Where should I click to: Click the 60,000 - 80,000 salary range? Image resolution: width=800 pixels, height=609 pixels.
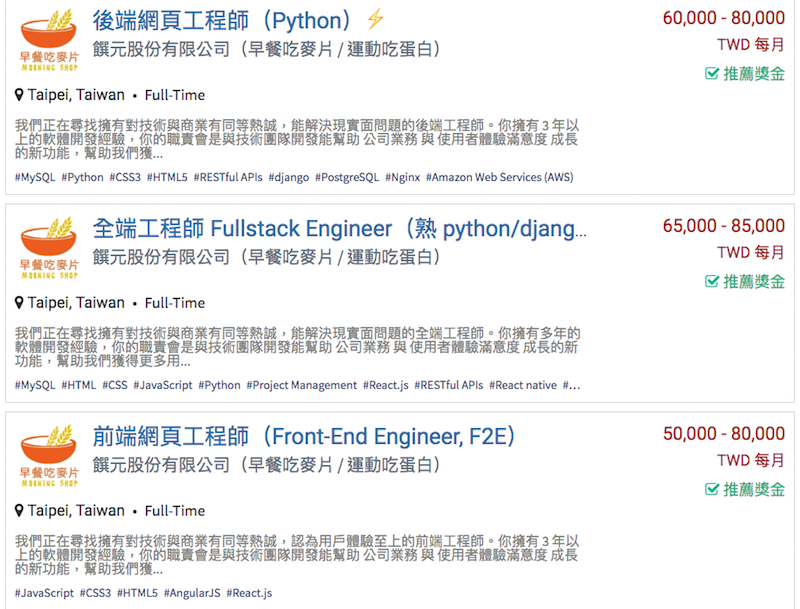723,18
